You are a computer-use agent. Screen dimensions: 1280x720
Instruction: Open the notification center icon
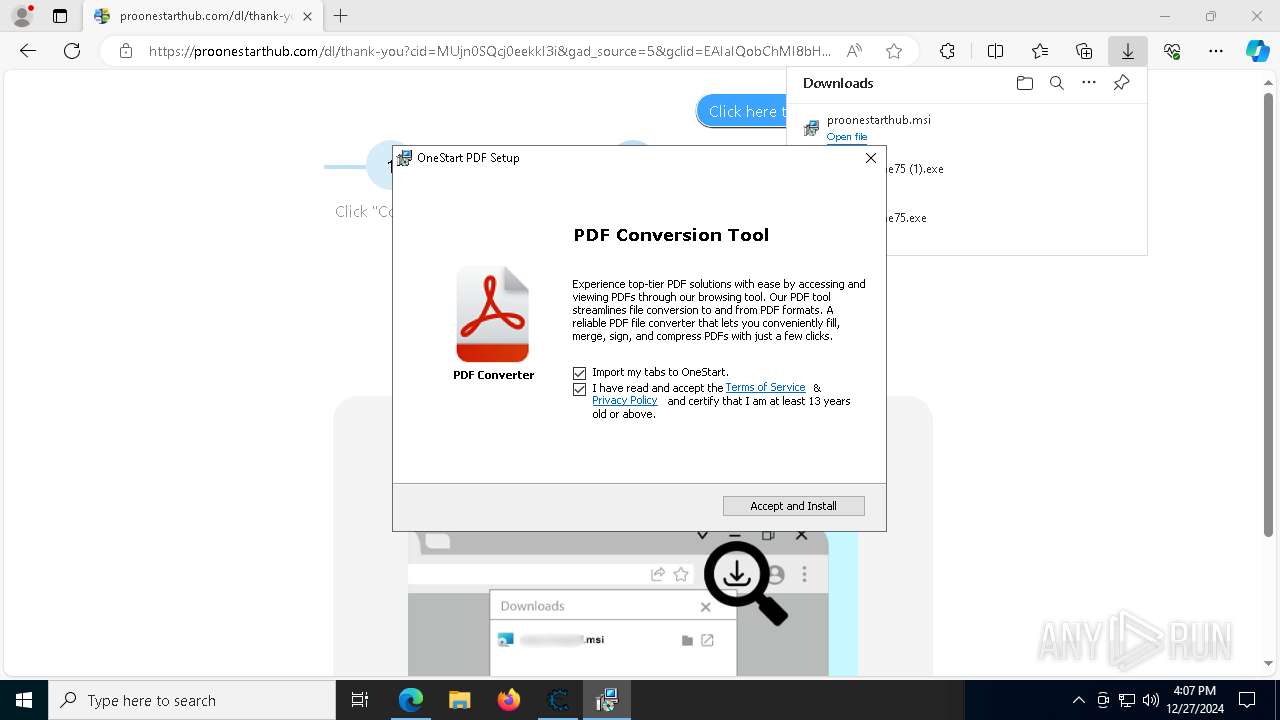(1247, 700)
